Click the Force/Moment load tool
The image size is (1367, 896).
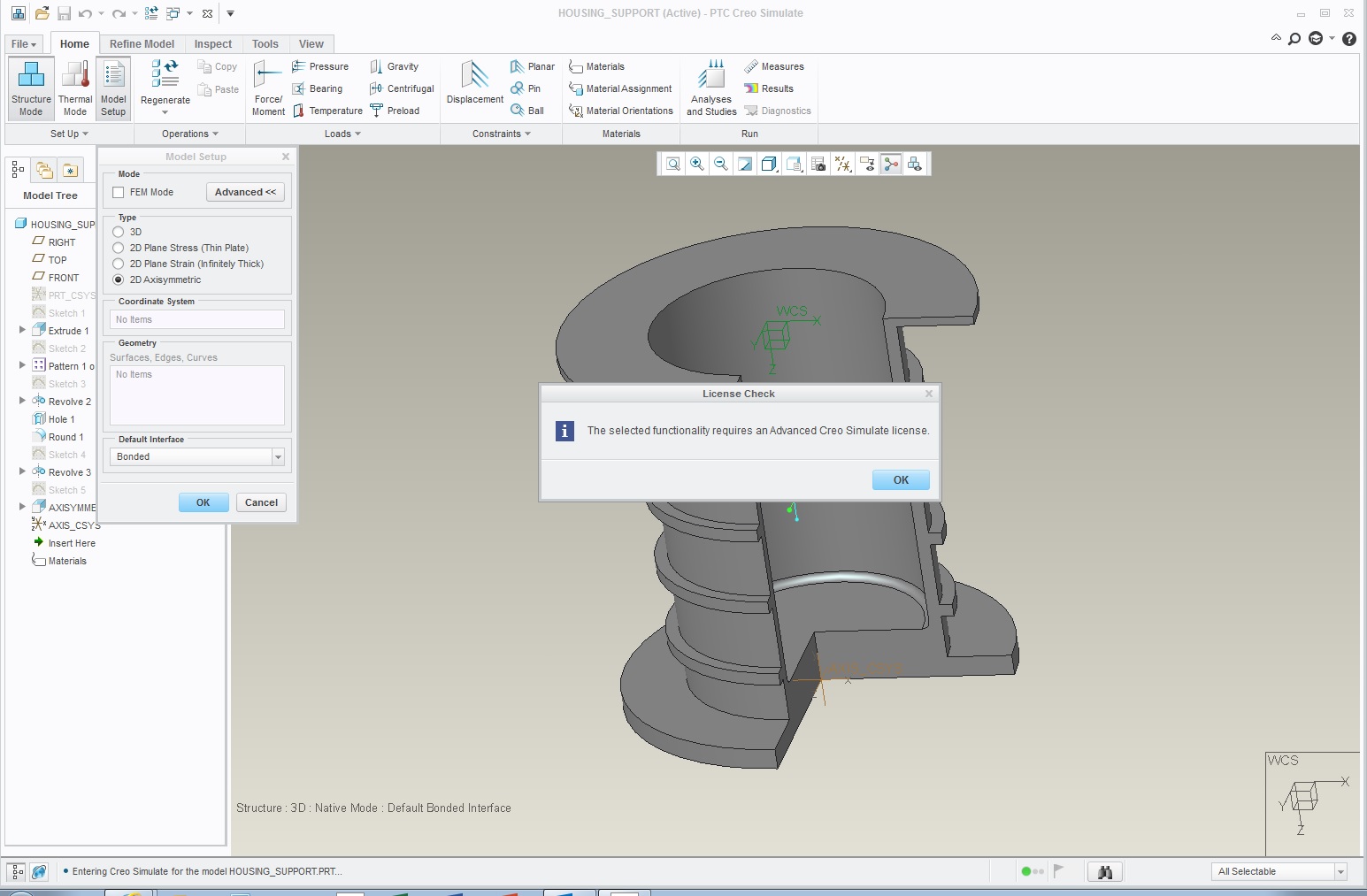267,87
